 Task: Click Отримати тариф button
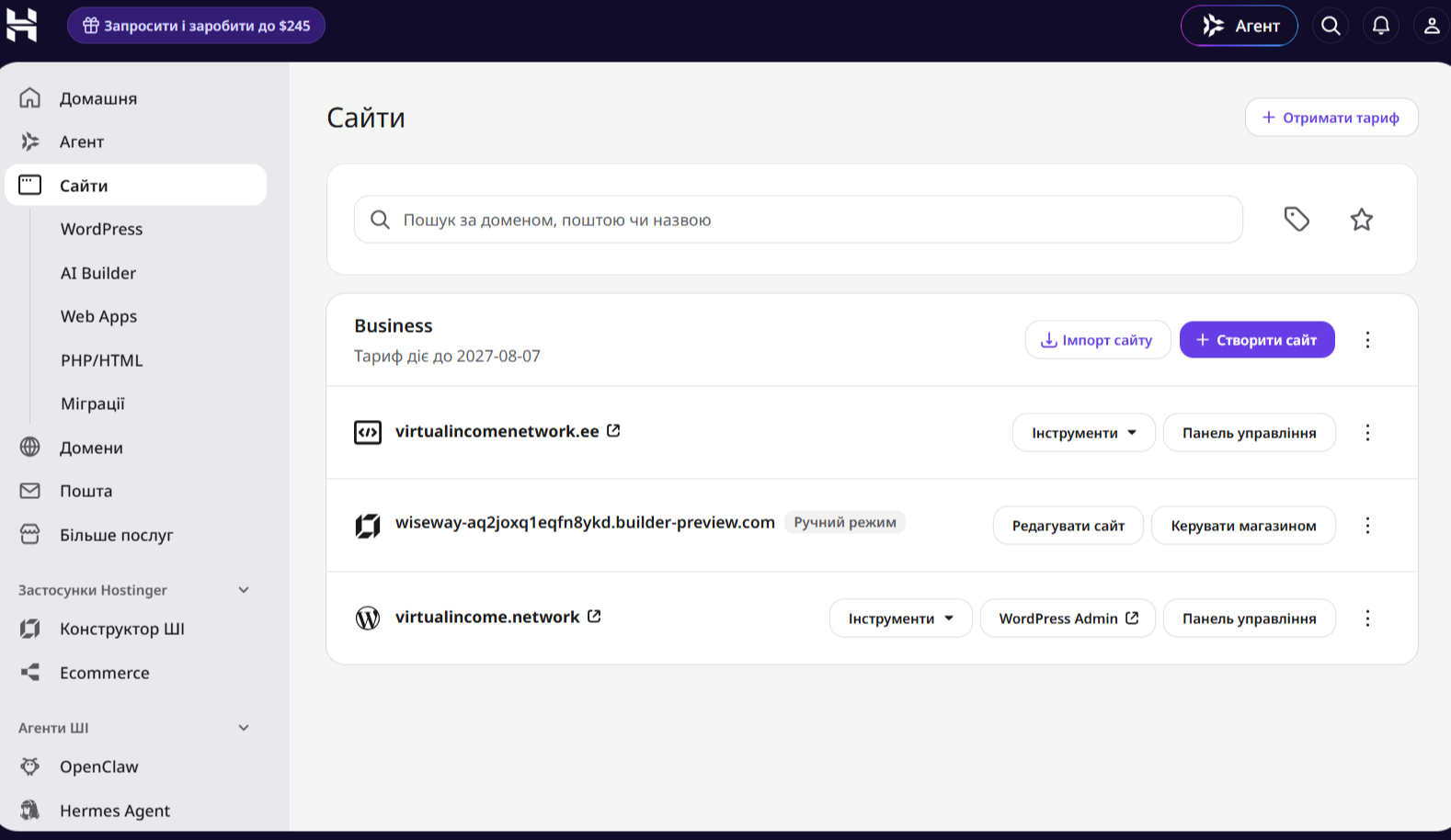click(1331, 118)
